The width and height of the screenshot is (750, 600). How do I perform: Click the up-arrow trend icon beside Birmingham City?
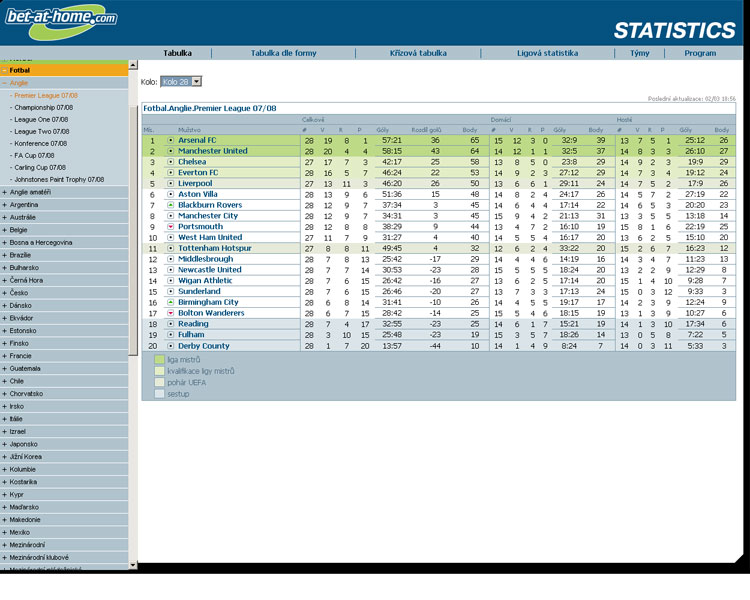click(x=171, y=302)
